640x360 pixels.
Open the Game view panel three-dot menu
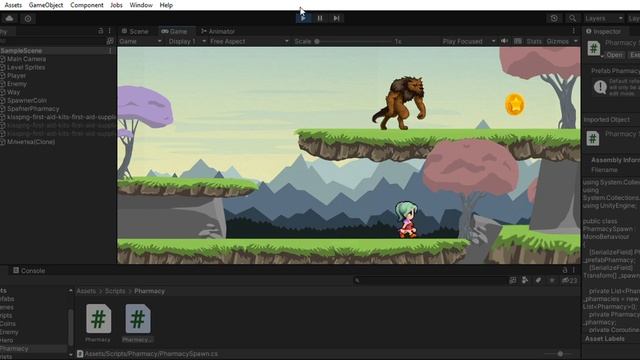click(573, 31)
